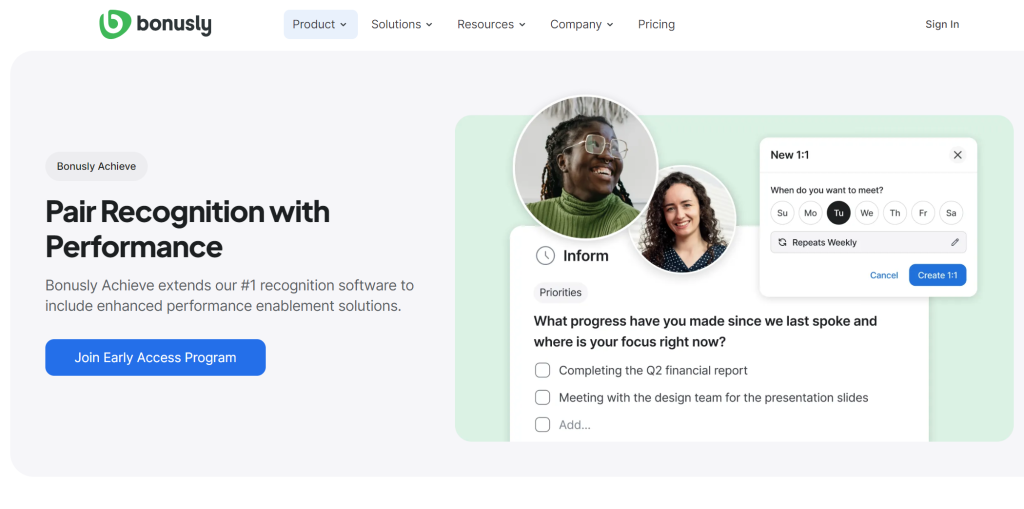The height and width of the screenshot is (509, 1024).
Task: Check 'Completing the Q2 financial report' checkbox
Action: [543, 370]
